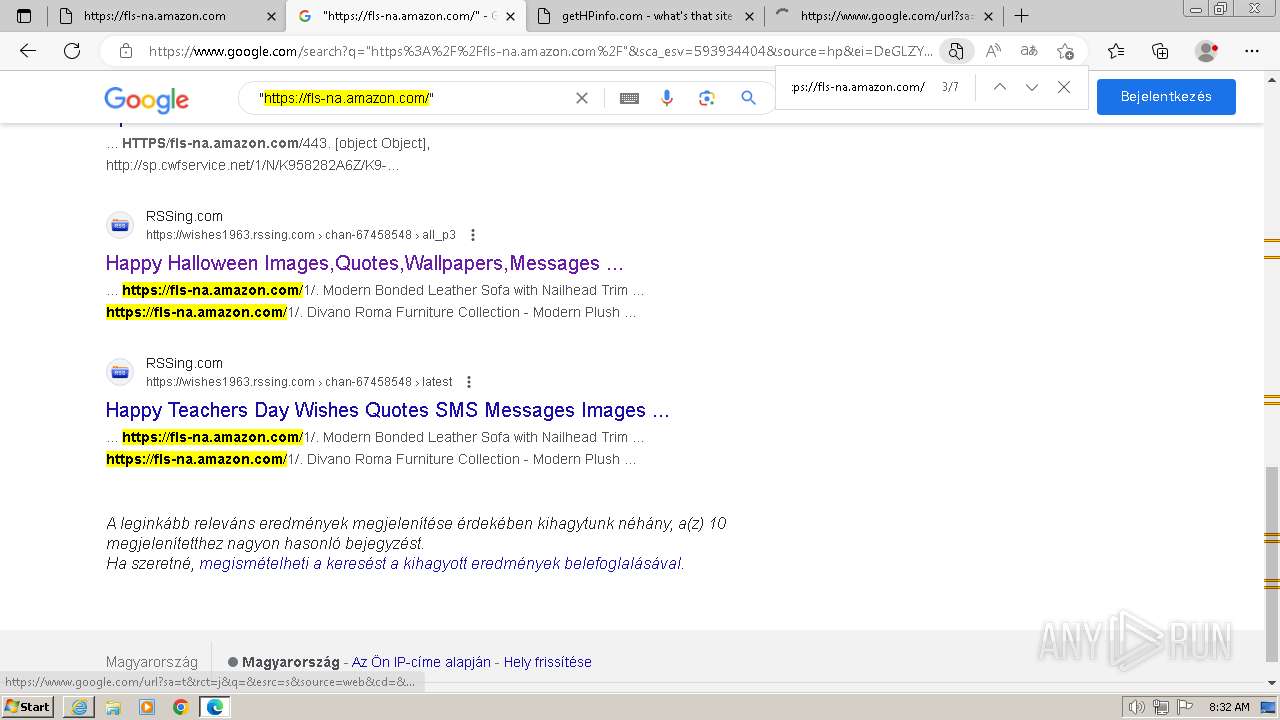Open the tab actions menu icon

coord(24,16)
